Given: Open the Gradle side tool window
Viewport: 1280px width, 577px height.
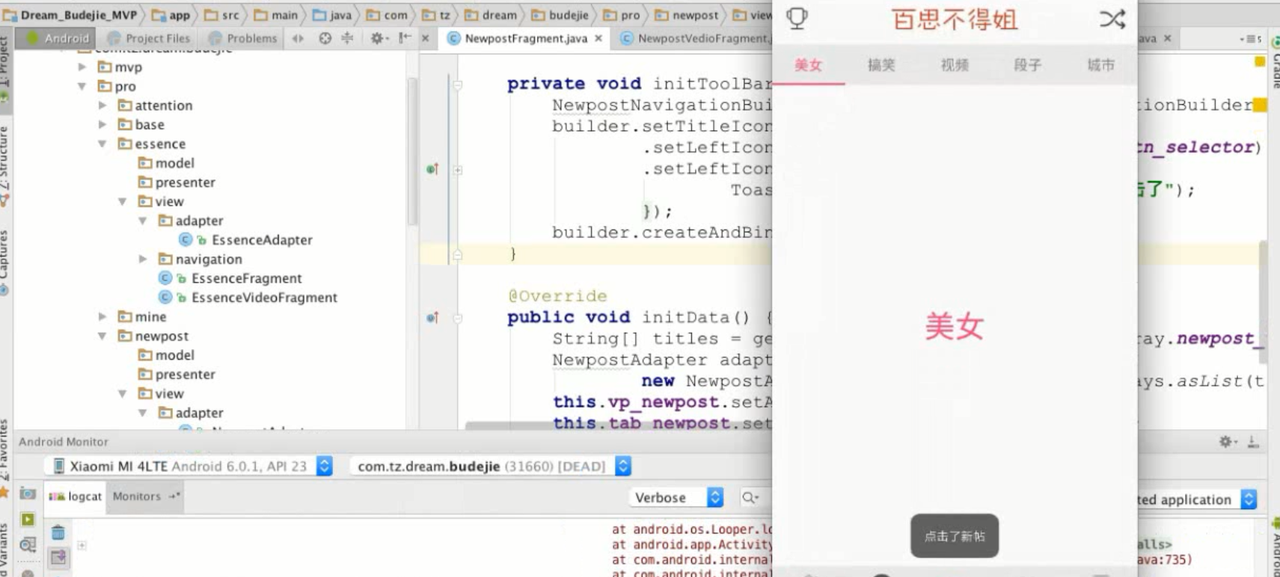Looking at the screenshot, I should pyautogui.click(x=1275, y=62).
